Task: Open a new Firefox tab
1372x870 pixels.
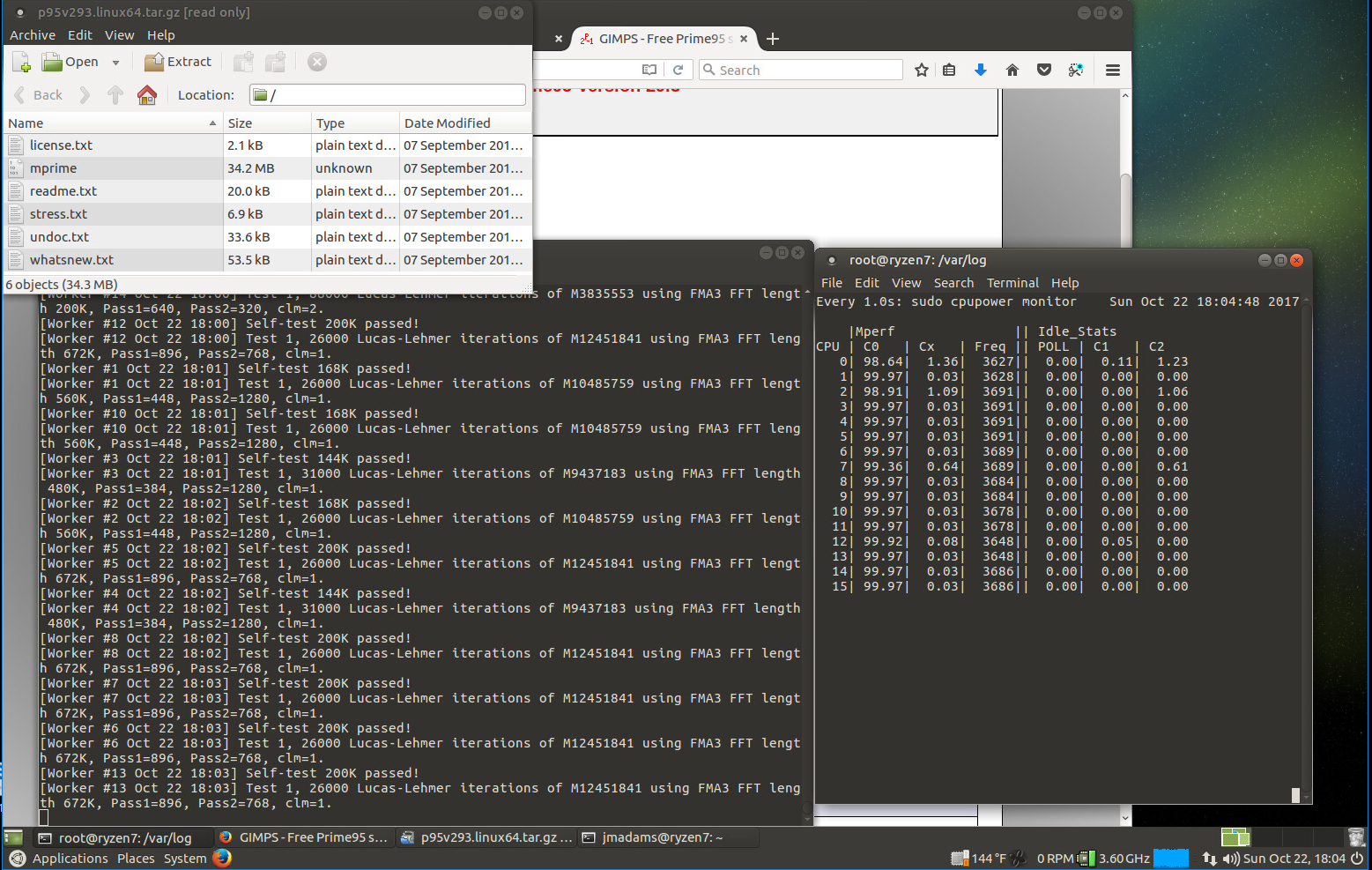Action: (773, 39)
